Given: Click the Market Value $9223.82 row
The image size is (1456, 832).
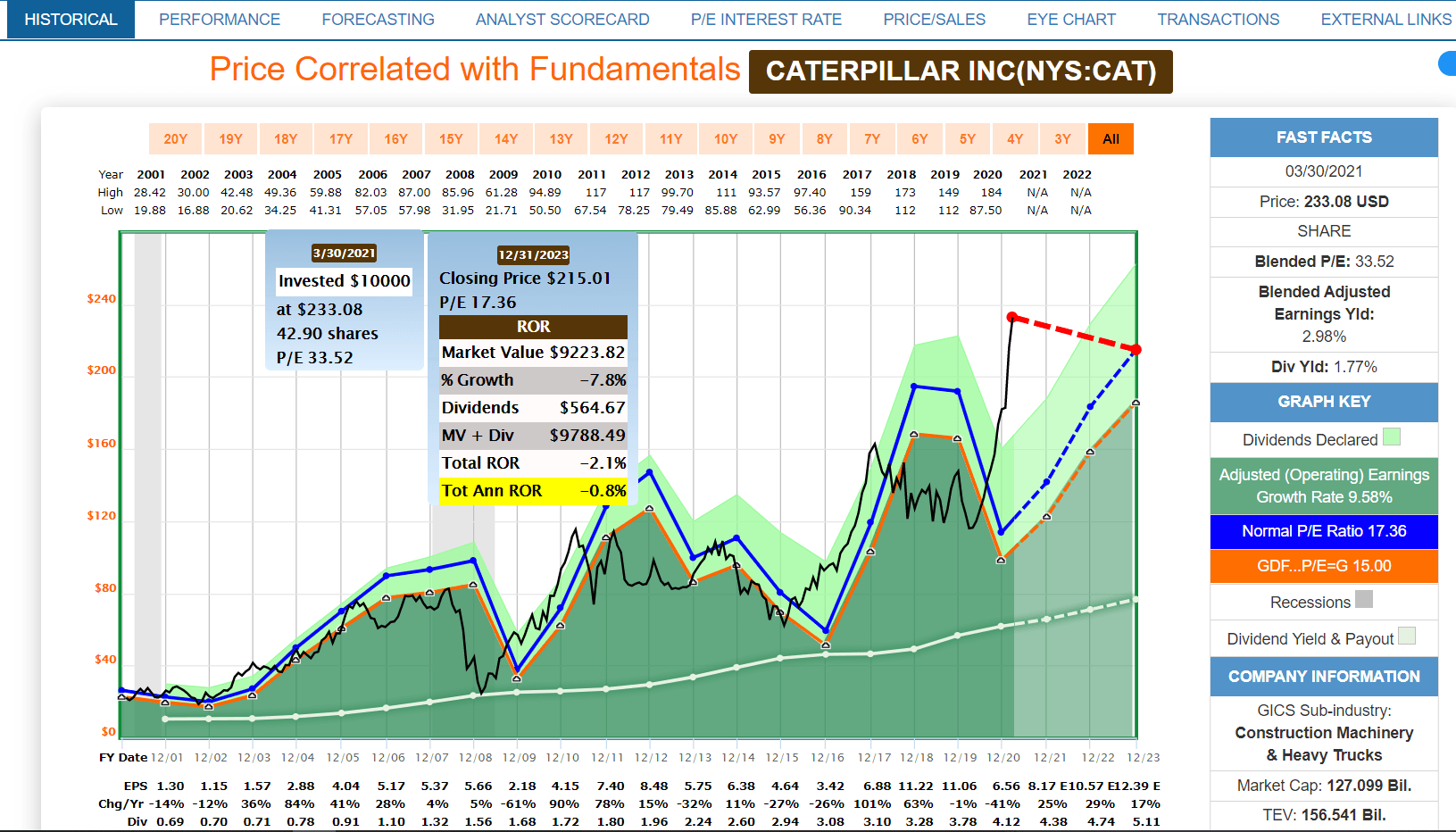Looking at the screenshot, I should pyautogui.click(x=533, y=353).
